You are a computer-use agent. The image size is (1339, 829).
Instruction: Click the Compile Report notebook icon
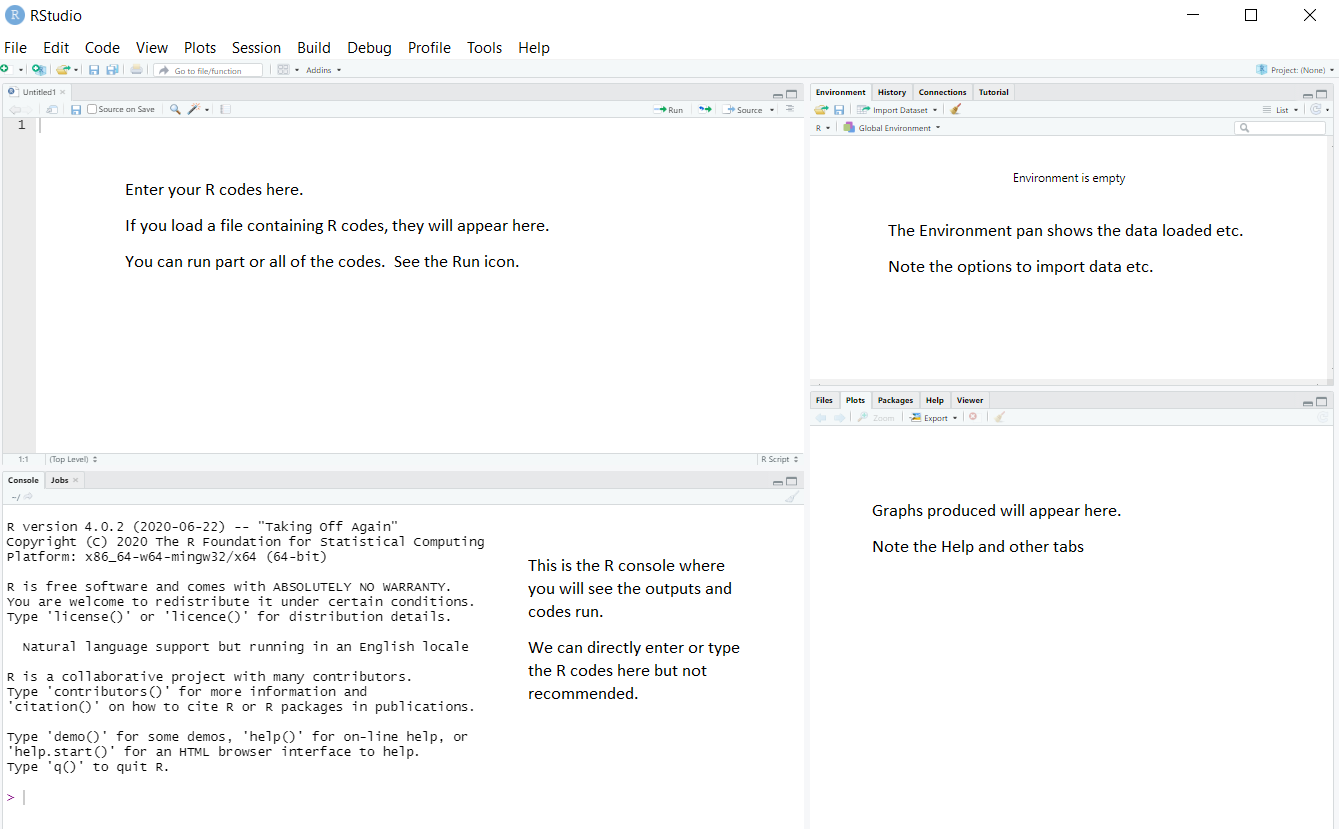[x=225, y=109]
